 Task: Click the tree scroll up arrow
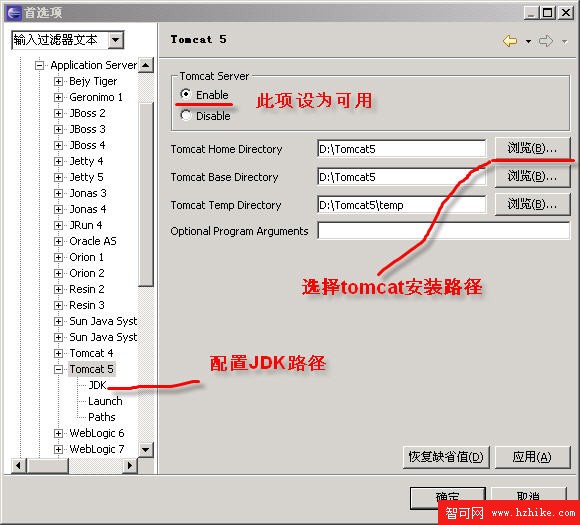146,65
